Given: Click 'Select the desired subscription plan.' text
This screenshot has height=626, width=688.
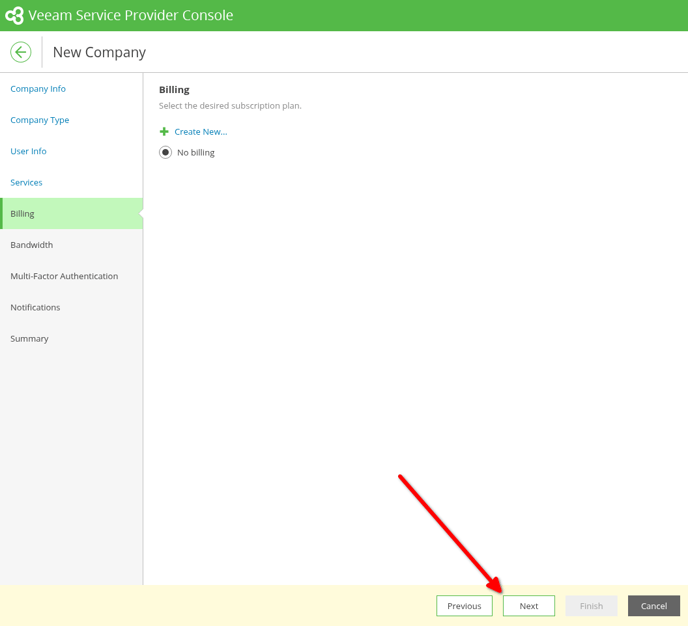Looking at the screenshot, I should click(x=230, y=106).
